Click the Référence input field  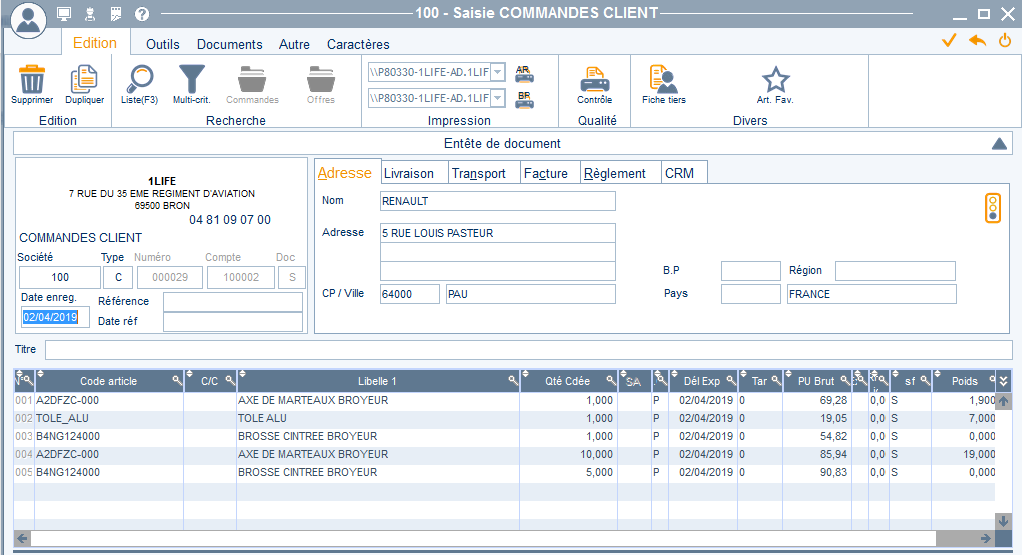tap(233, 302)
